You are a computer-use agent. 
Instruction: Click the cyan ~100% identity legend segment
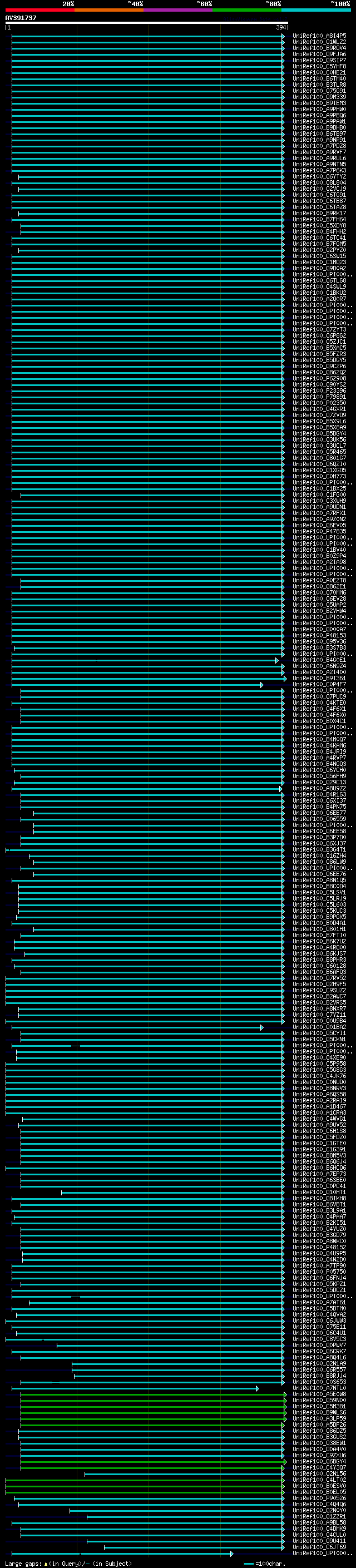coord(316,10)
